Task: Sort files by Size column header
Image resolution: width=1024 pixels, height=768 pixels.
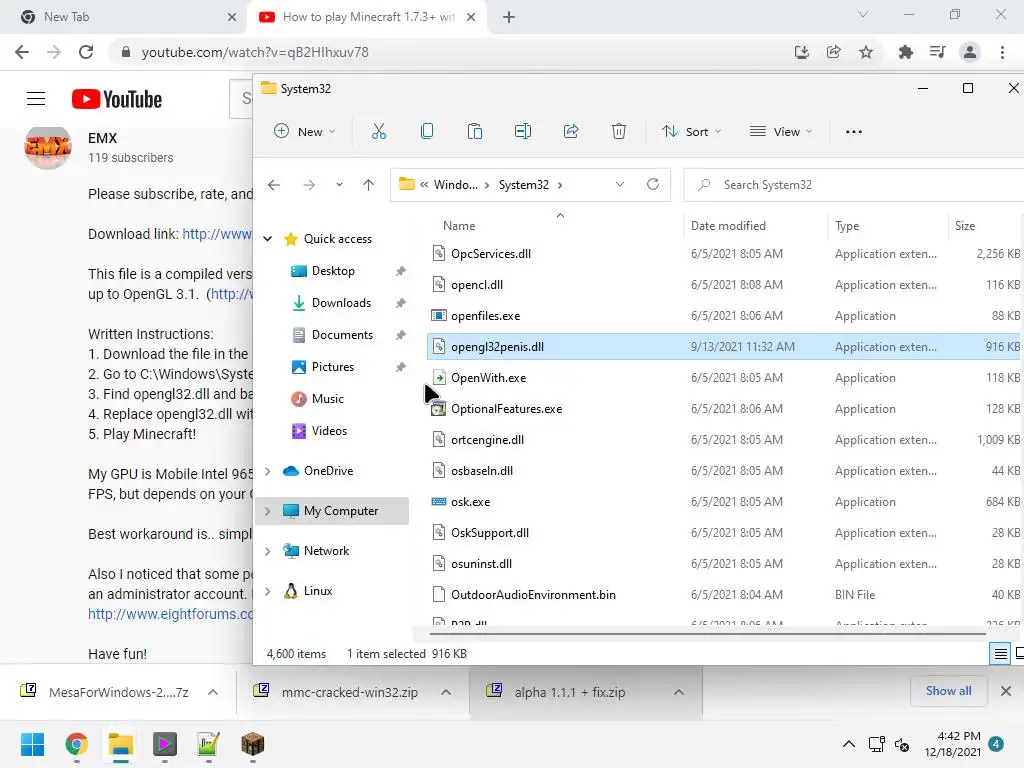Action: (965, 225)
